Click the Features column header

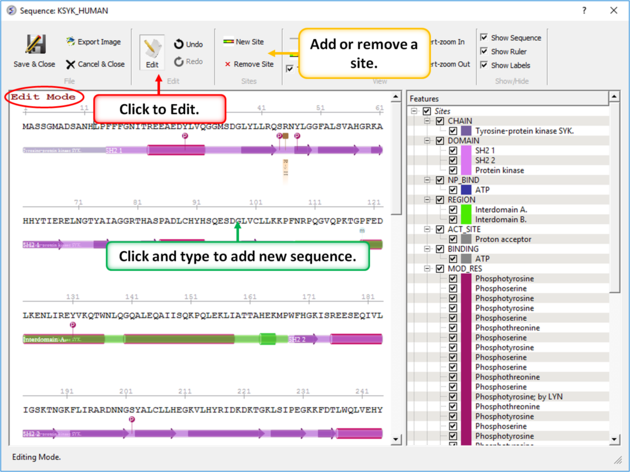click(x=508, y=98)
